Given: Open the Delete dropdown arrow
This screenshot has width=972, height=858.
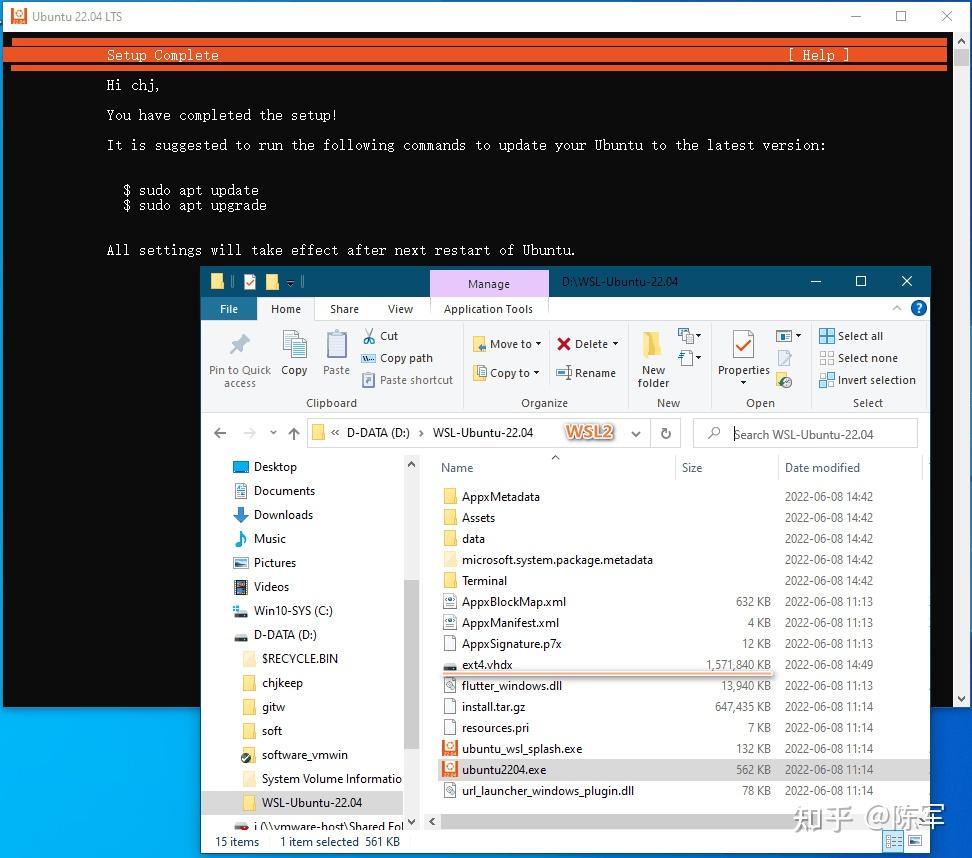Looking at the screenshot, I should point(614,343).
